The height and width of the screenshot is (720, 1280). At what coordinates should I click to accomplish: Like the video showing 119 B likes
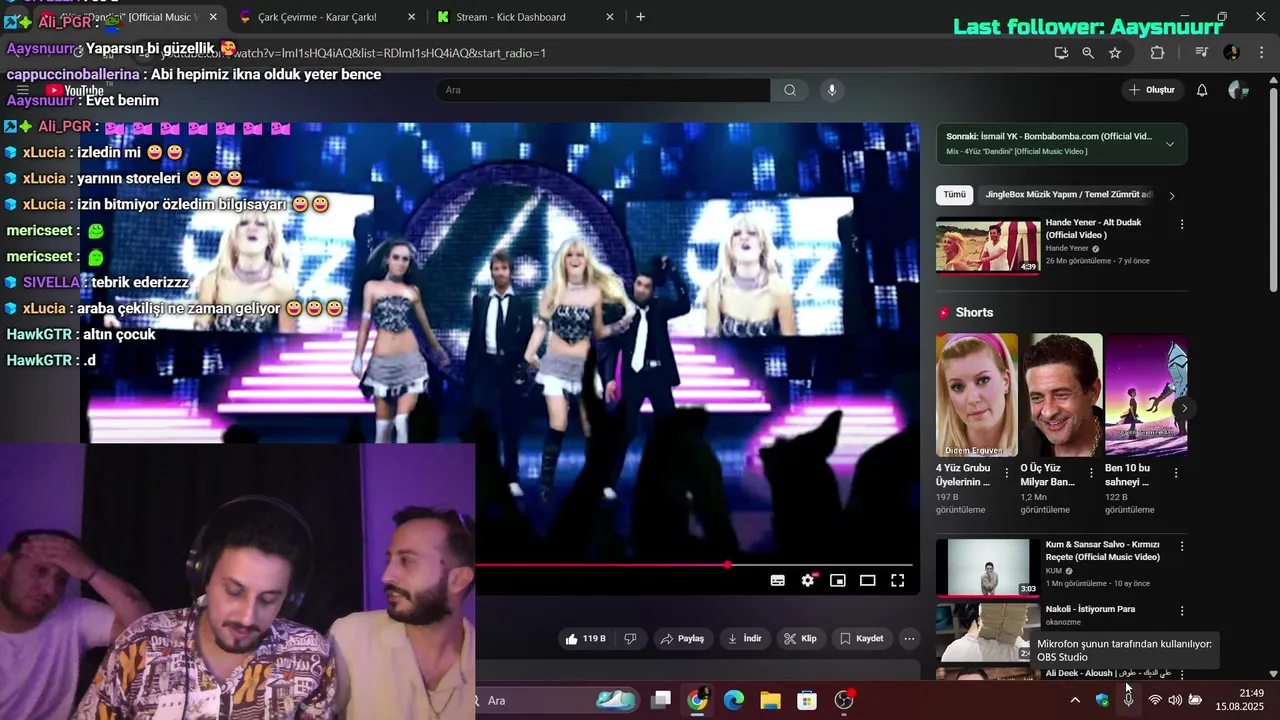point(585,639)
